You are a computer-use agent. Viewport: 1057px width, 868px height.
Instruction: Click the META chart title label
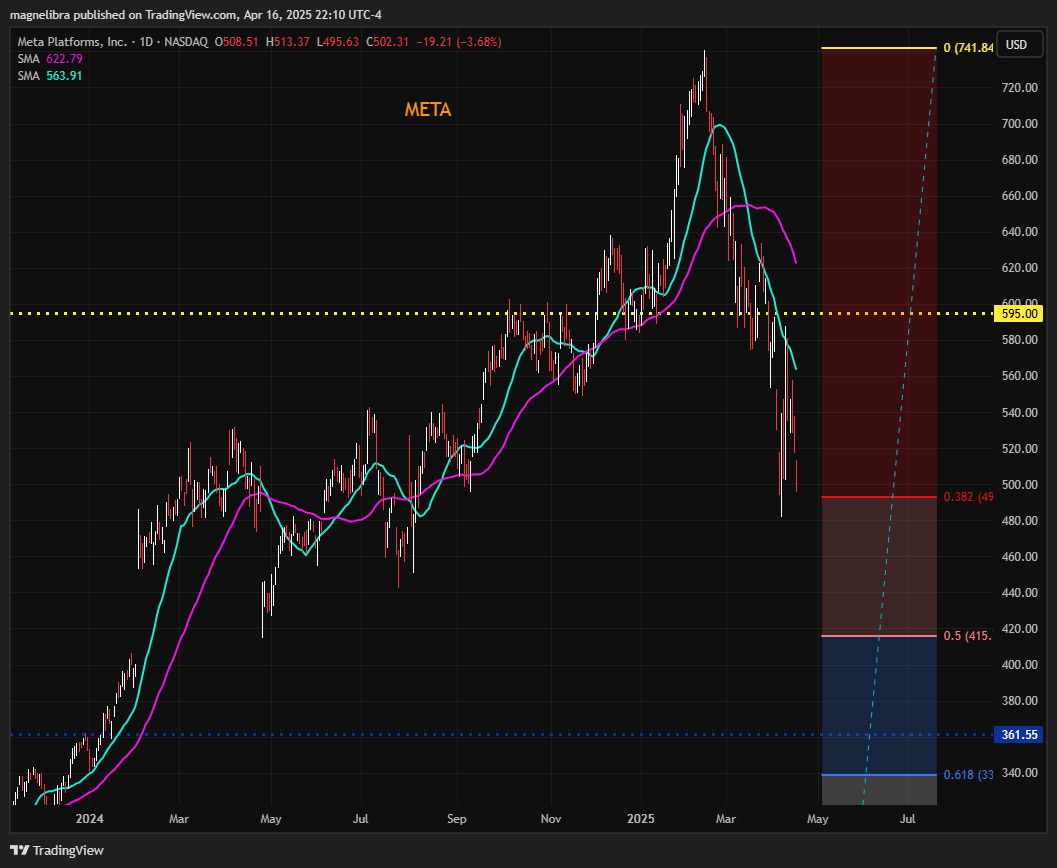click(x=427, y=110)
